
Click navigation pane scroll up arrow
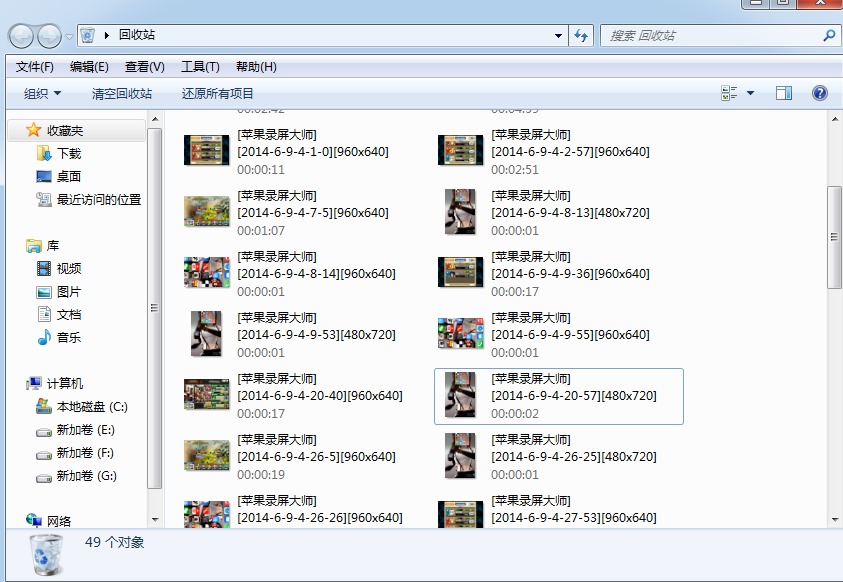pyautogui.click(x=155, y=119)
